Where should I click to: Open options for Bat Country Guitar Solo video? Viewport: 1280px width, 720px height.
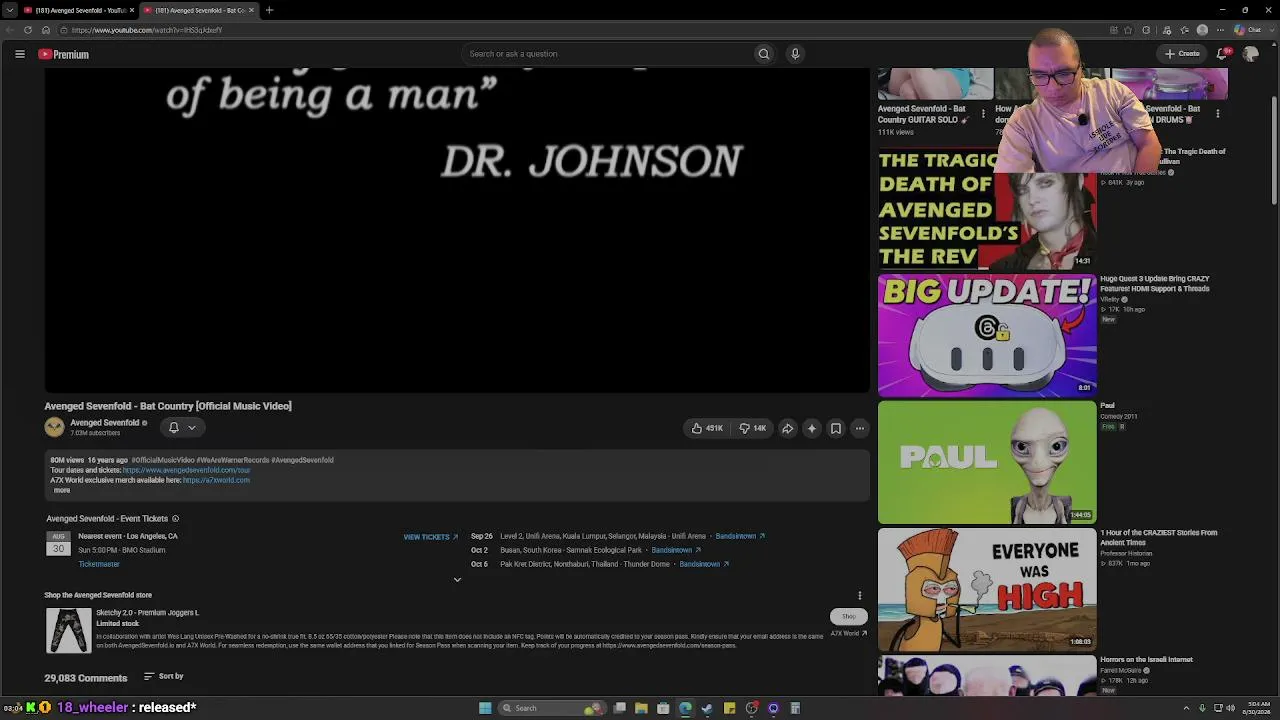[x=983, y=114]
